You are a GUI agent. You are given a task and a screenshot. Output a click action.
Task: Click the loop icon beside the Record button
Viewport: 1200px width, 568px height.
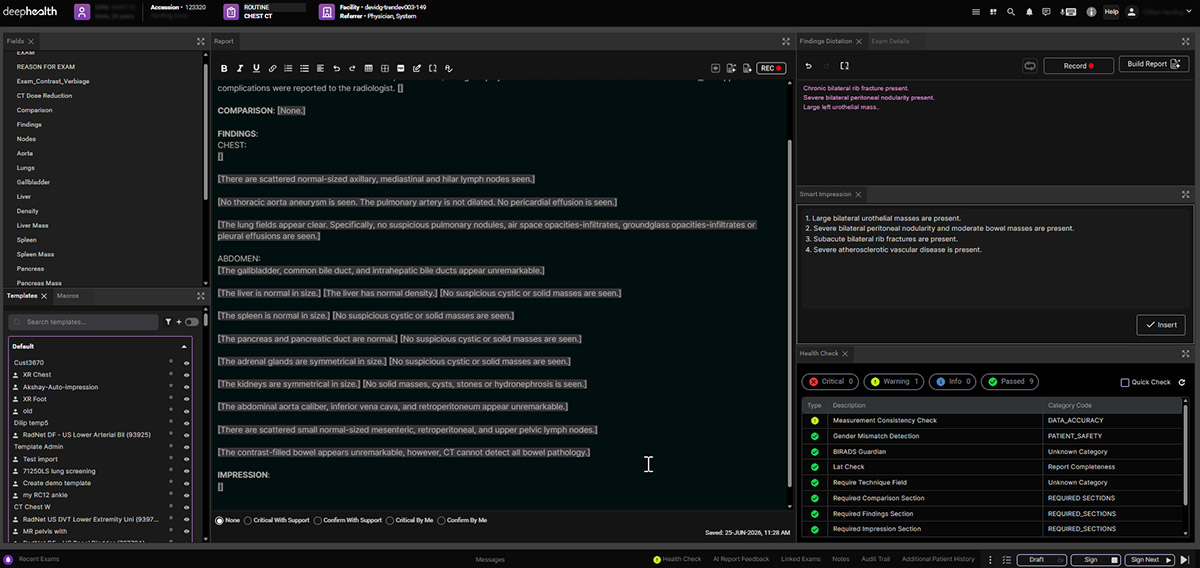(x=1030, y=66)
